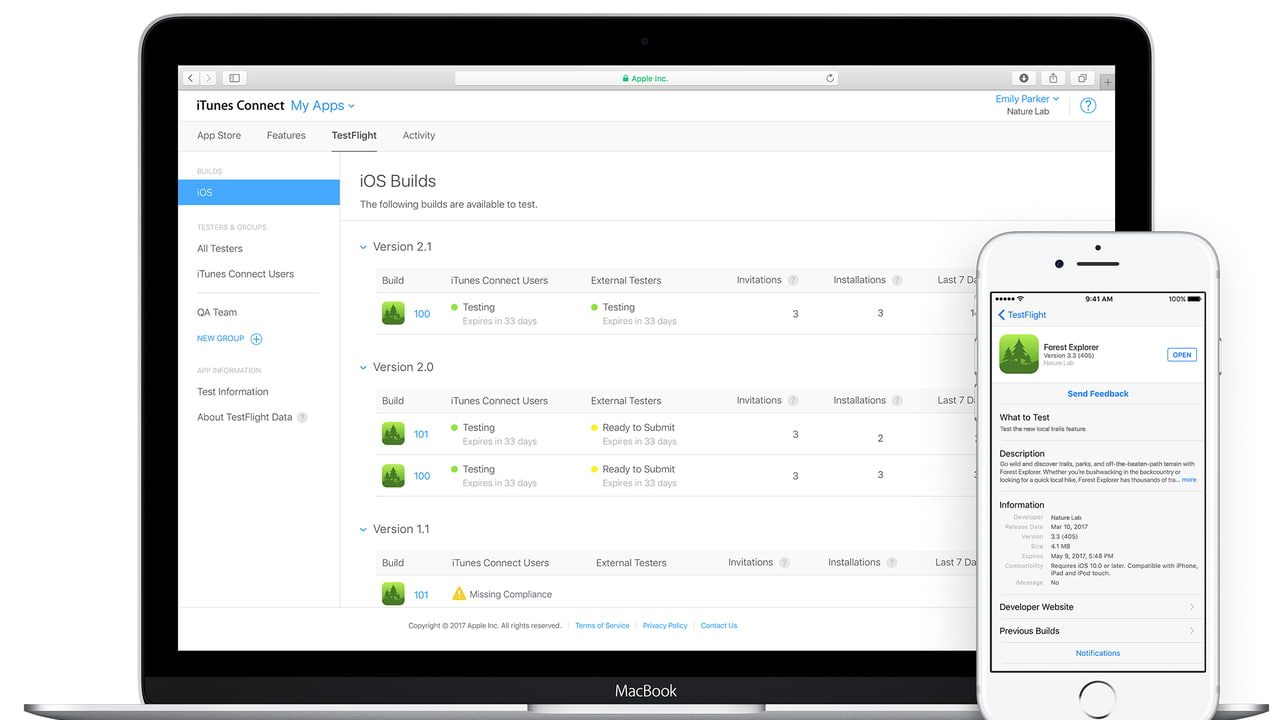Image resolution: width=1280 pixels, height=720 pixels.
Task: Collapse the Version 1.1 section
Action: point(363,530)
